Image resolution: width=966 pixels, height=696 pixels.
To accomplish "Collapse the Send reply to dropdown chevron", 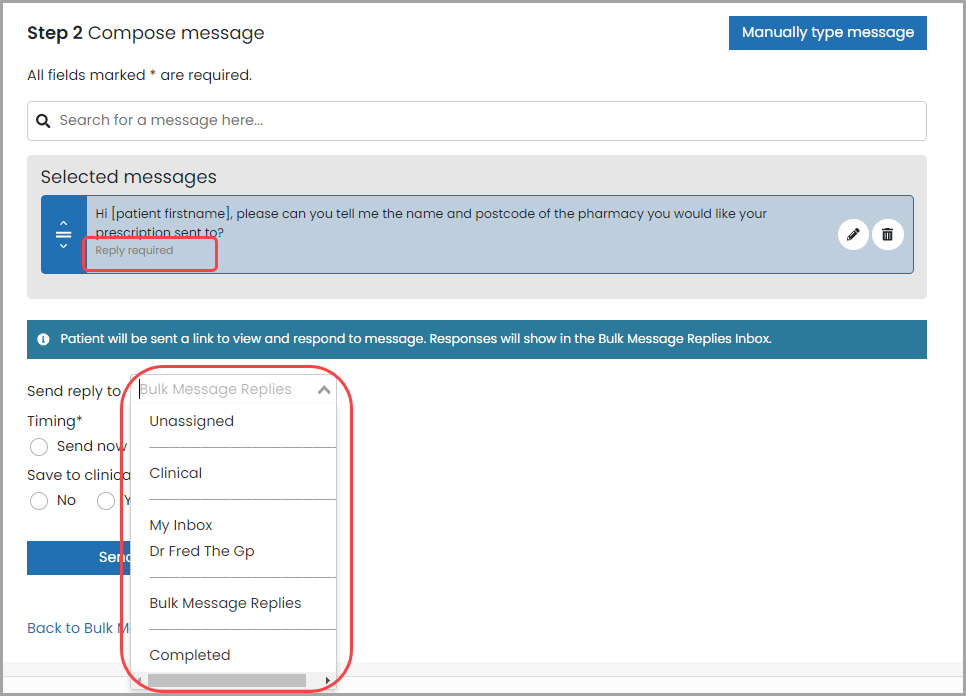I will (x=323, y=390).
